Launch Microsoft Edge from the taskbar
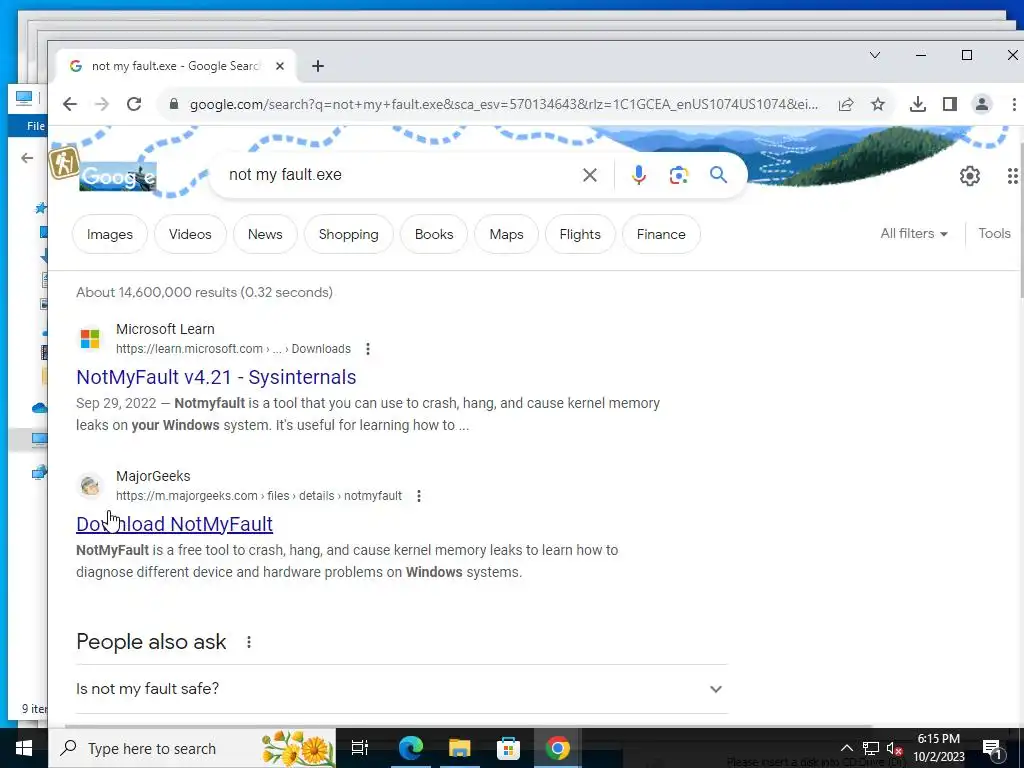The height and width of the screenshot is (768, 1024). [410, 748]
